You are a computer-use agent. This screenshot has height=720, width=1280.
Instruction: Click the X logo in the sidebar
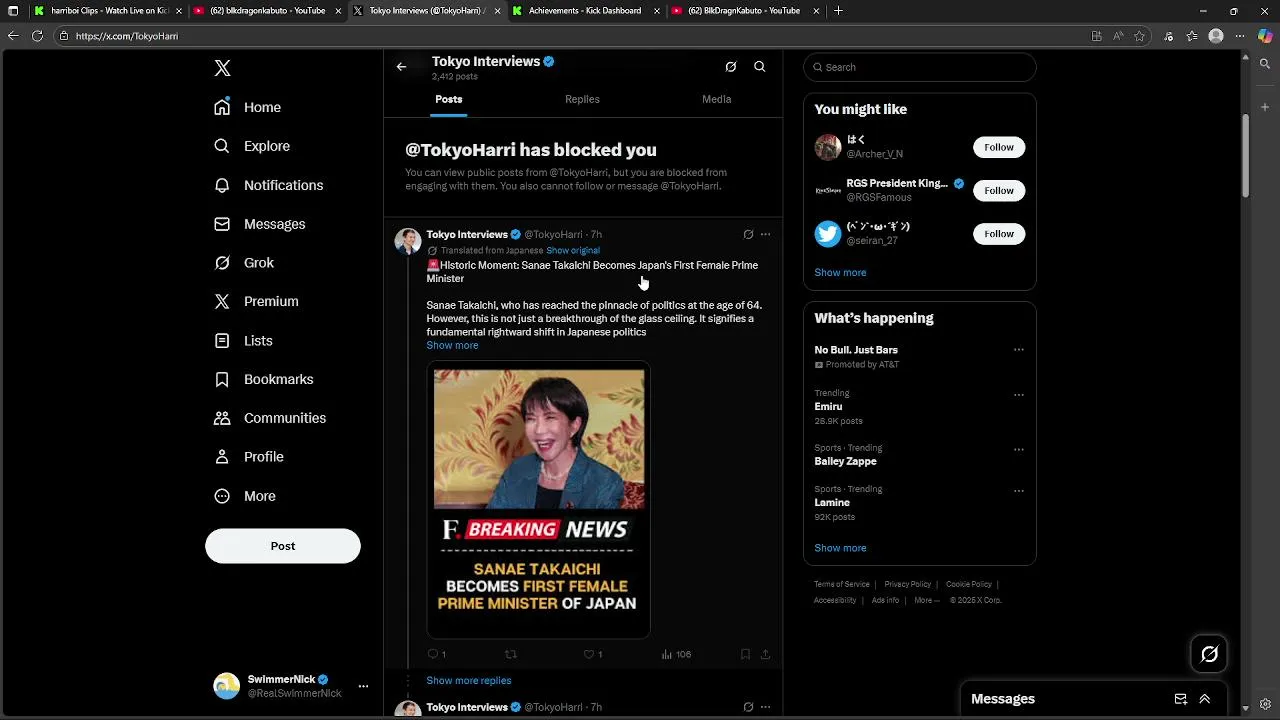click(222, 68)
